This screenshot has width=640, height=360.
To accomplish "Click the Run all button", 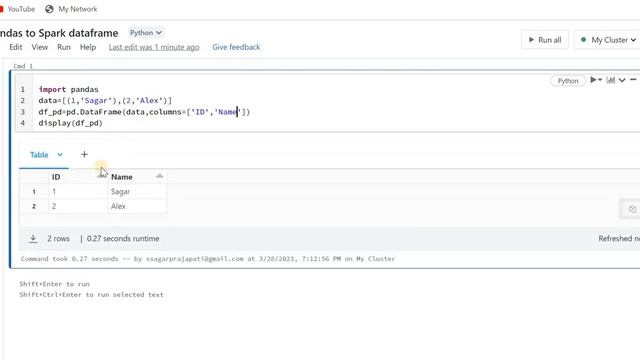I will pos(545,40).
